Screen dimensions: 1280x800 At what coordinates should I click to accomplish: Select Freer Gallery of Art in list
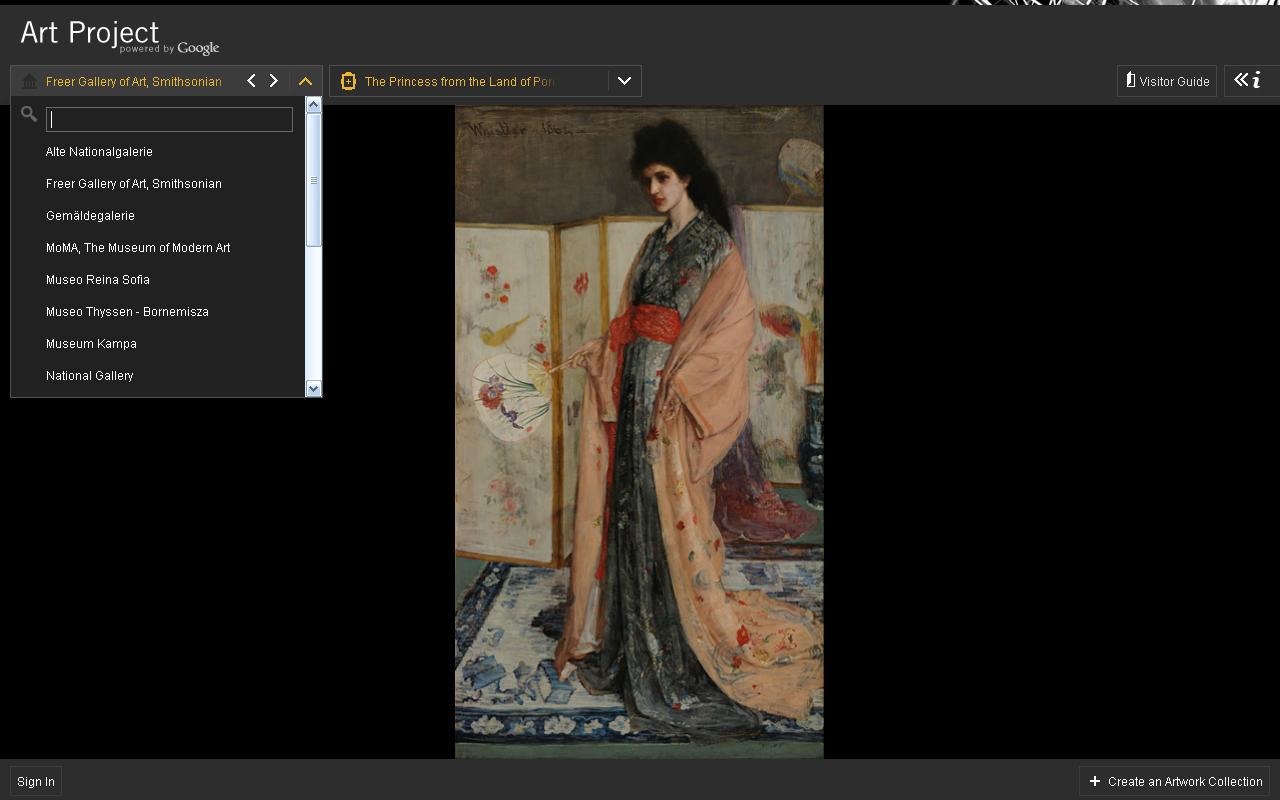pos(134,184)
